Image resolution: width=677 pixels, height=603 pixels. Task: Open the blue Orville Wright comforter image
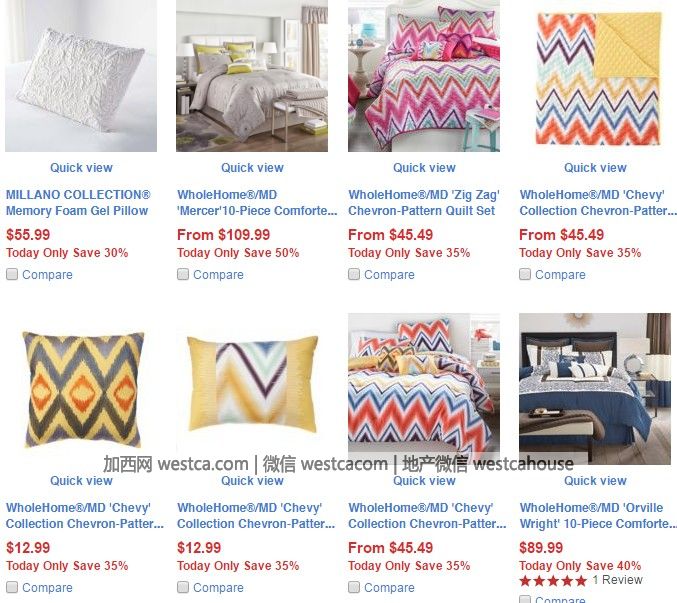(595, 388)
